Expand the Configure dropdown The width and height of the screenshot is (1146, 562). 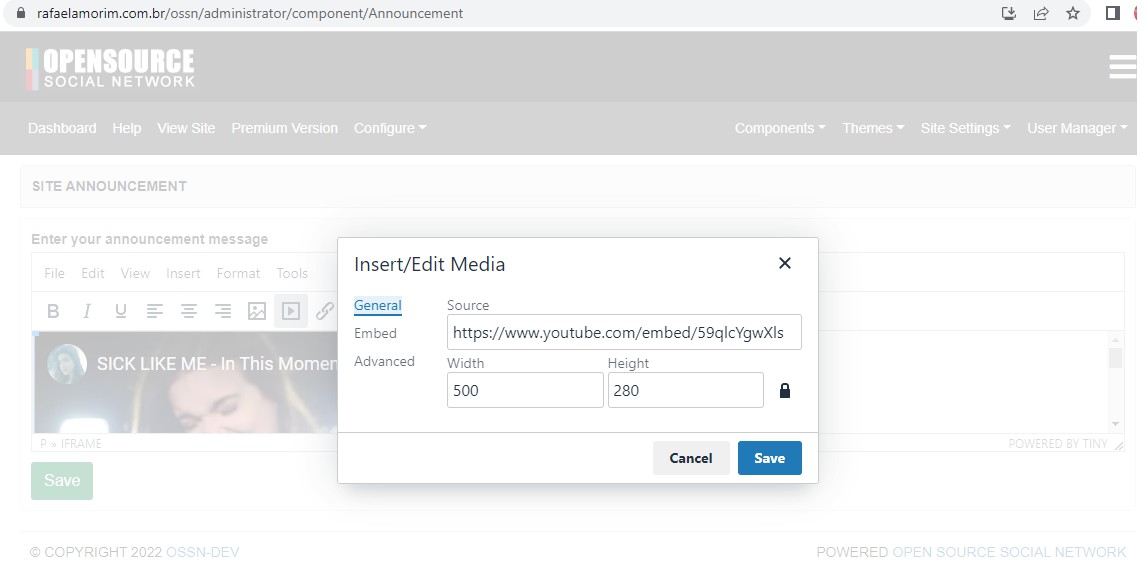[390, 128]
